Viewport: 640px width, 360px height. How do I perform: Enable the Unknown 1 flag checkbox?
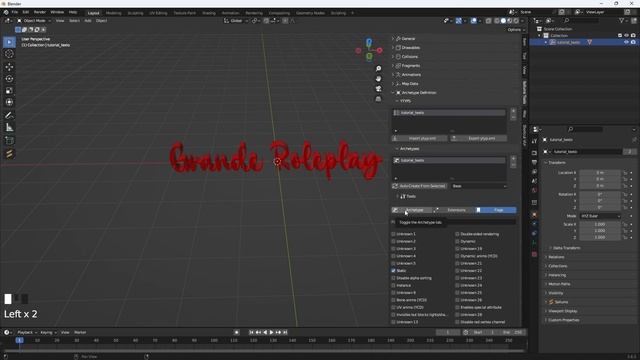[x=393, y=234]
